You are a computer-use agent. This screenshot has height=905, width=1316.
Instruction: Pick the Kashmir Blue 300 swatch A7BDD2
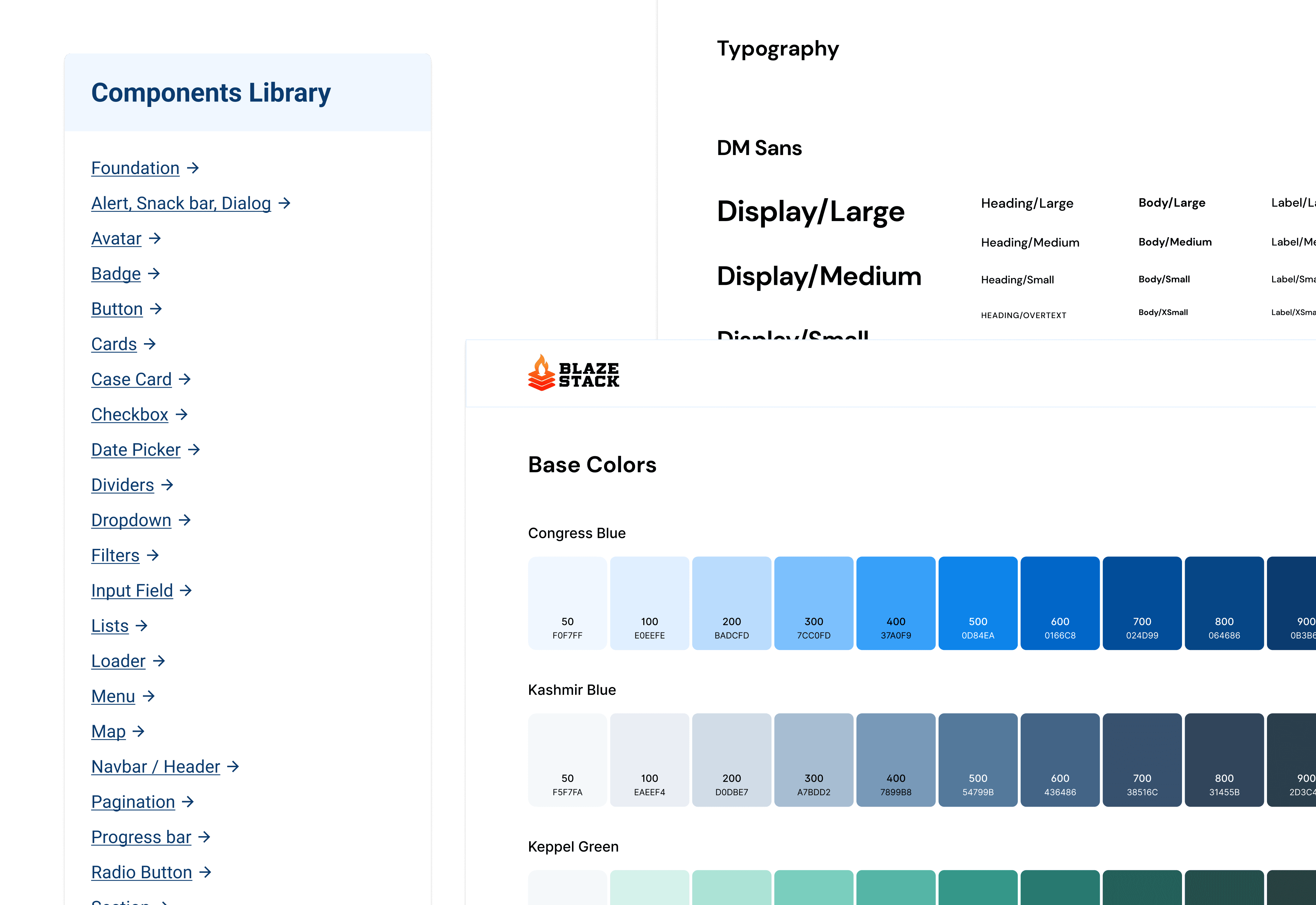813,759
